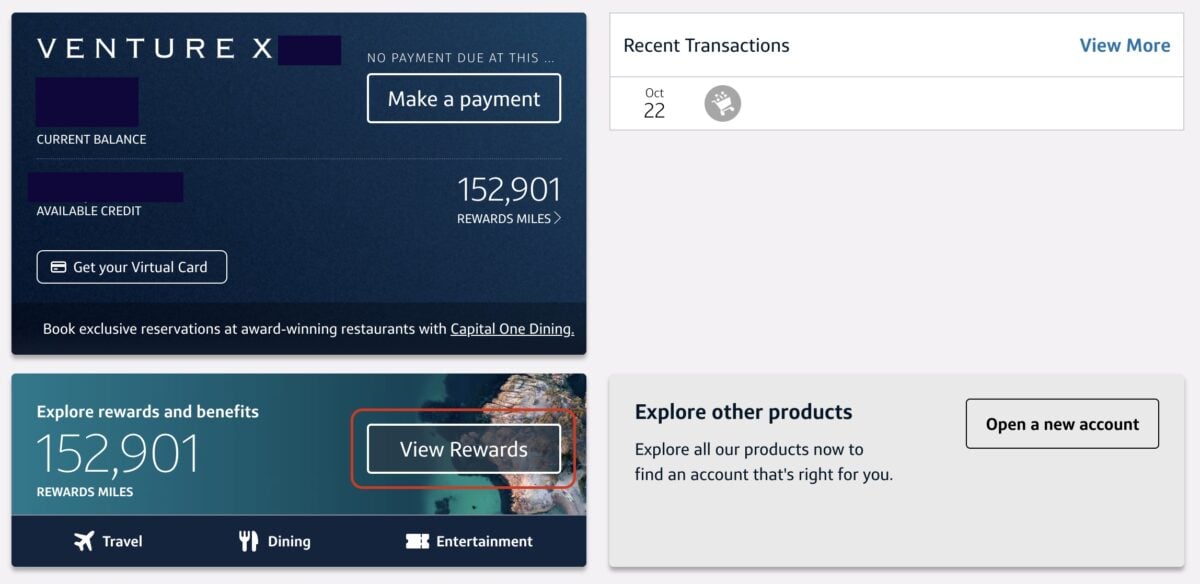The width and height of the screenshot is (1200, 584).
Task: Follow the Capital One Dining link
Action: click(x=512, y=328)
